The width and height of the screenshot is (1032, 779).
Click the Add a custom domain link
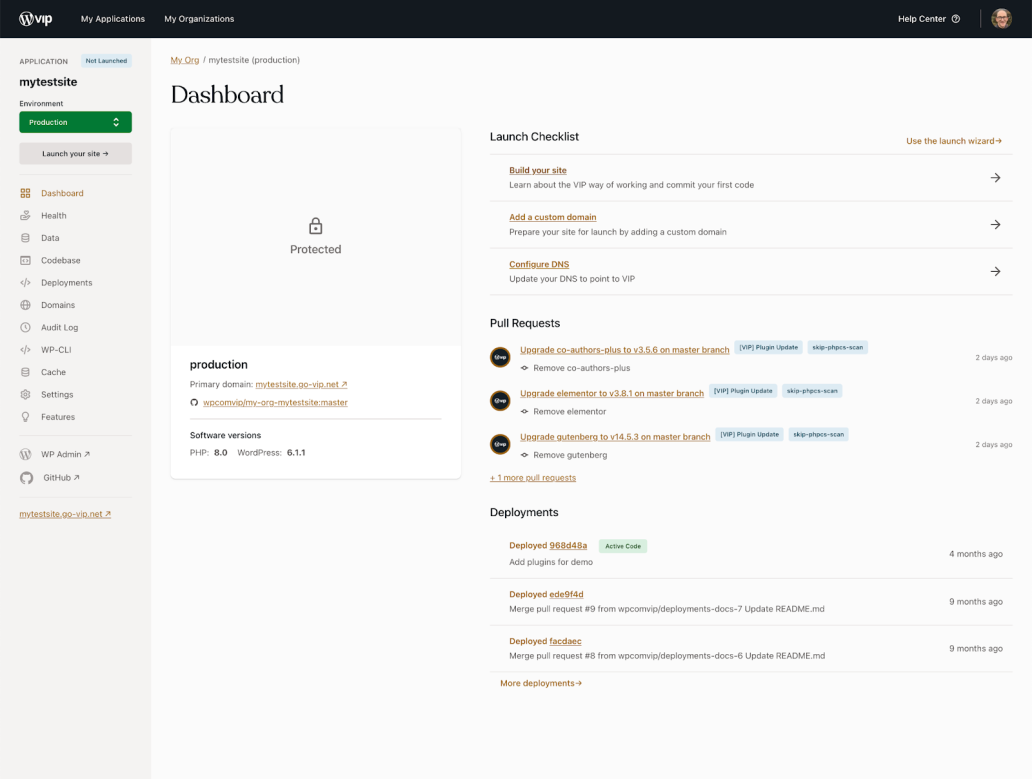[x=552, y=216]
